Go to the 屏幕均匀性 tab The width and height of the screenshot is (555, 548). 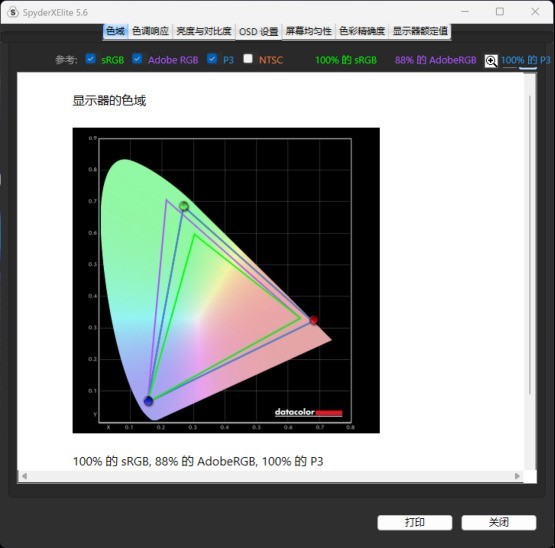(309, 32)
